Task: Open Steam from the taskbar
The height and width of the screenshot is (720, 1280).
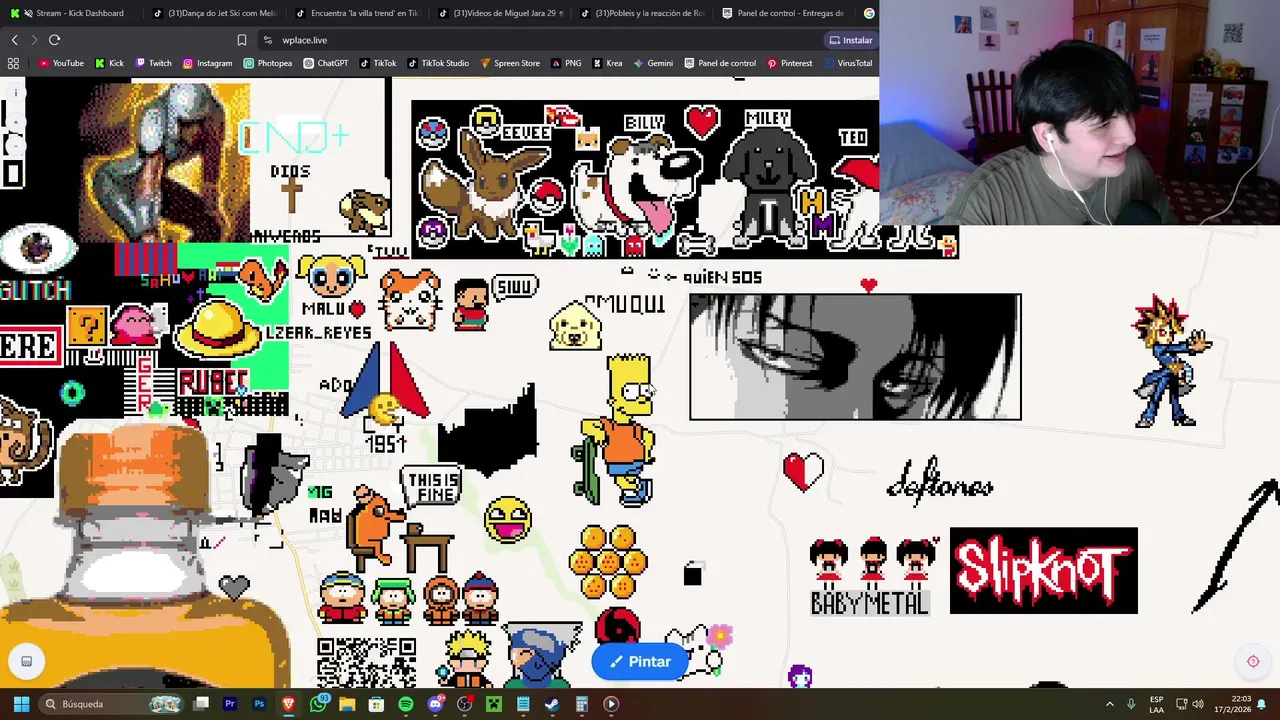Action: pos(552,704)
